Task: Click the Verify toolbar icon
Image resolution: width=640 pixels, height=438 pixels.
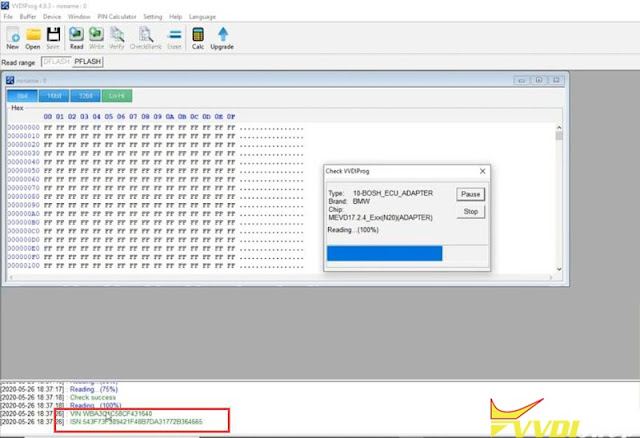Action: pos(117,38)
